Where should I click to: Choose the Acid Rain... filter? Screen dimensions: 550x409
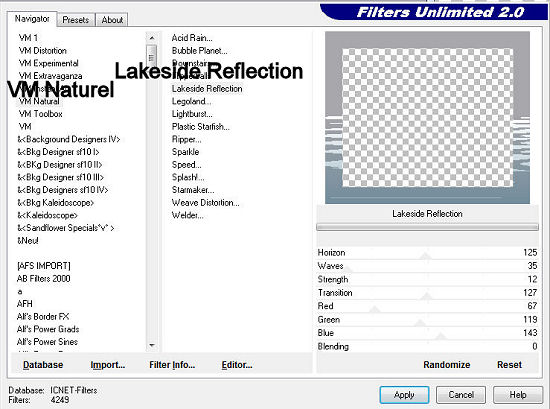(192, 38)
